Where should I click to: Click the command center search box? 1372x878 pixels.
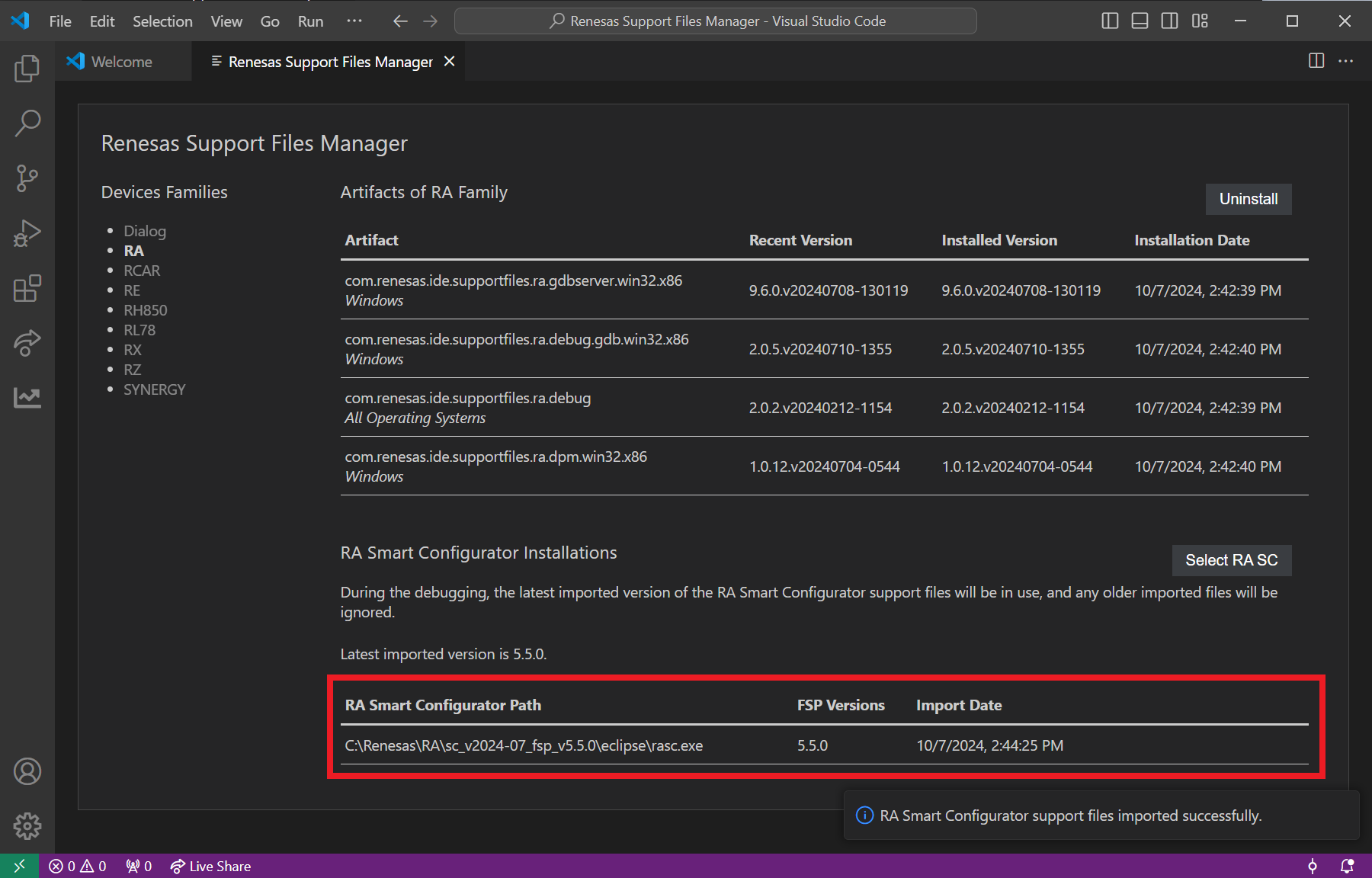point(716,21)
